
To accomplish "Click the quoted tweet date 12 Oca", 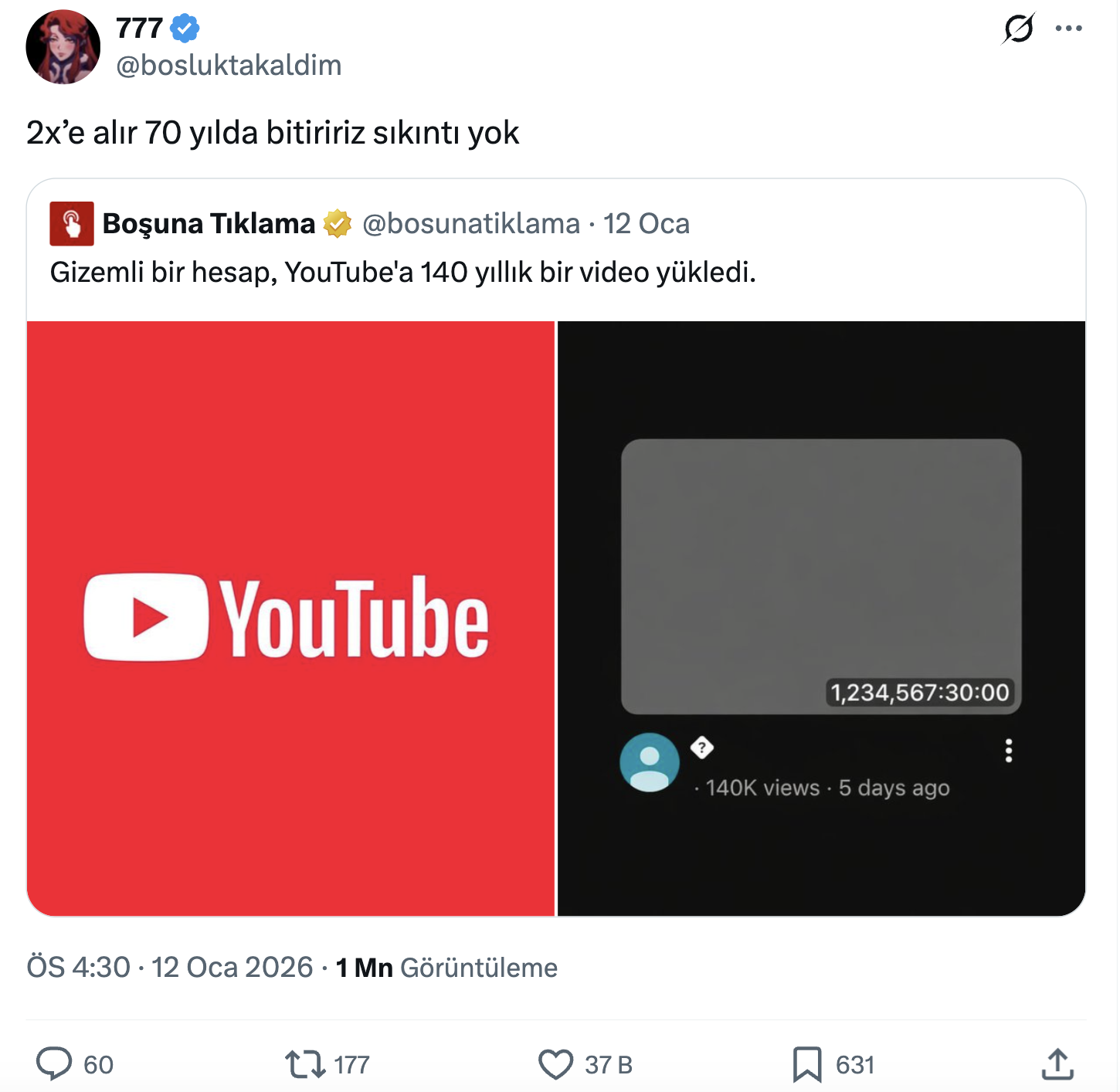I will click(647, 224).
